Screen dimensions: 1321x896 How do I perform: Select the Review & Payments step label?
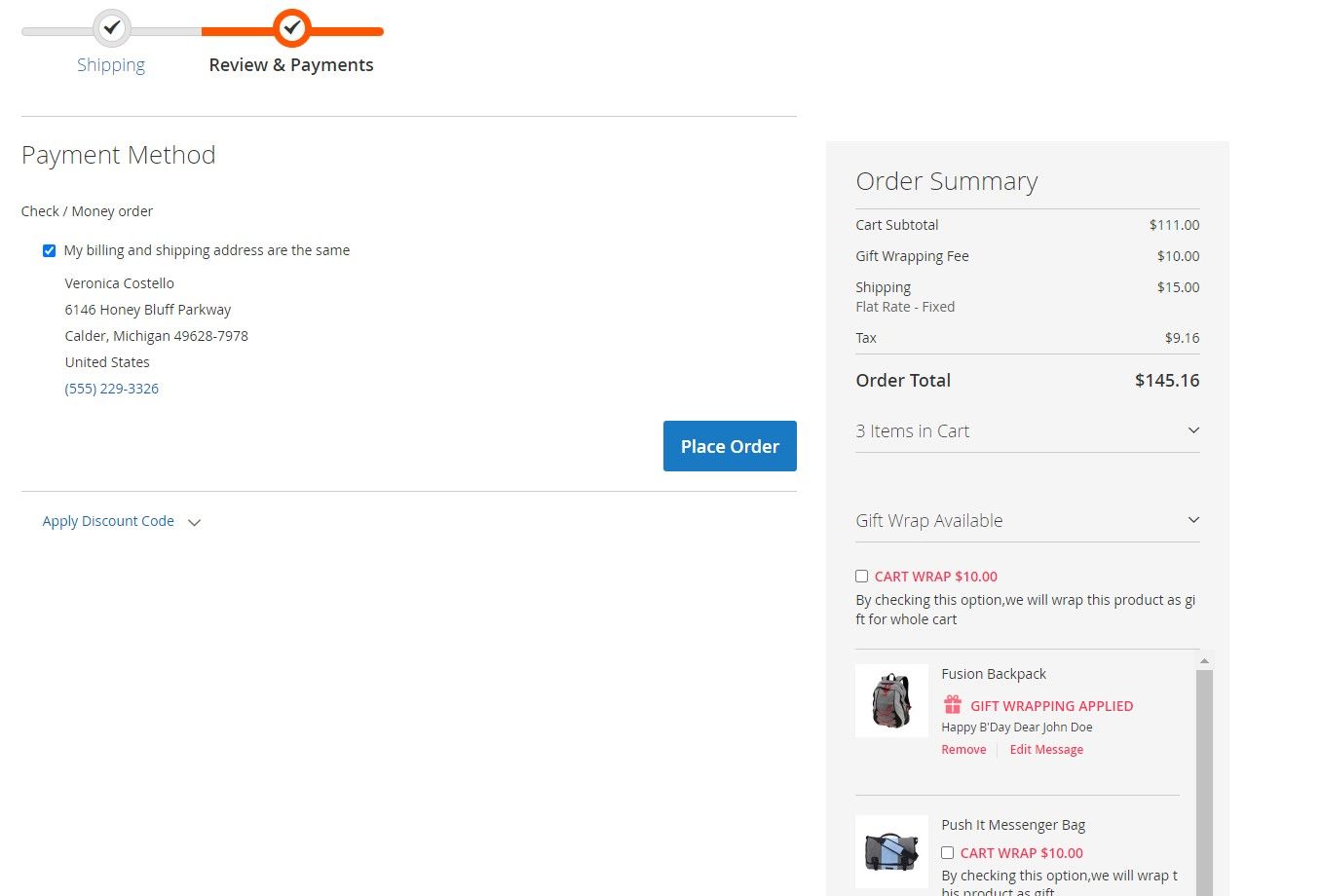point(291,65)
